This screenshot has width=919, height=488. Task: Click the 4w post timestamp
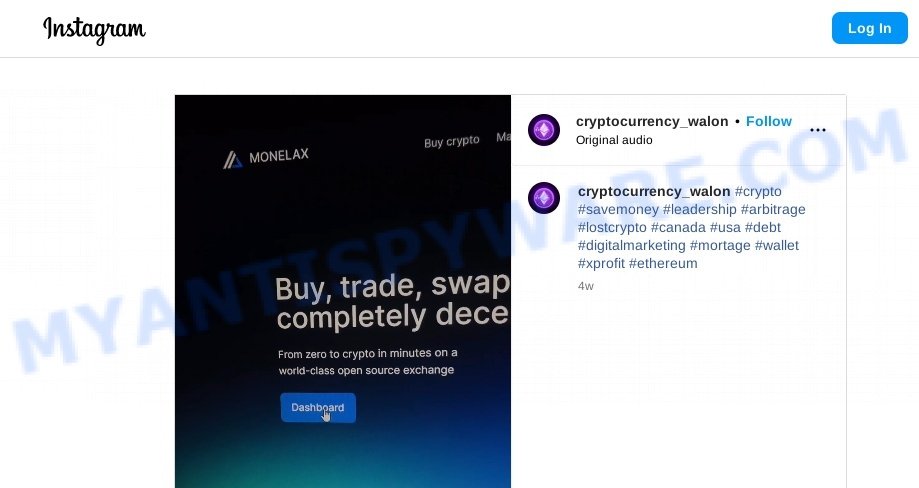pyautogui.click(x=586, y=286)
